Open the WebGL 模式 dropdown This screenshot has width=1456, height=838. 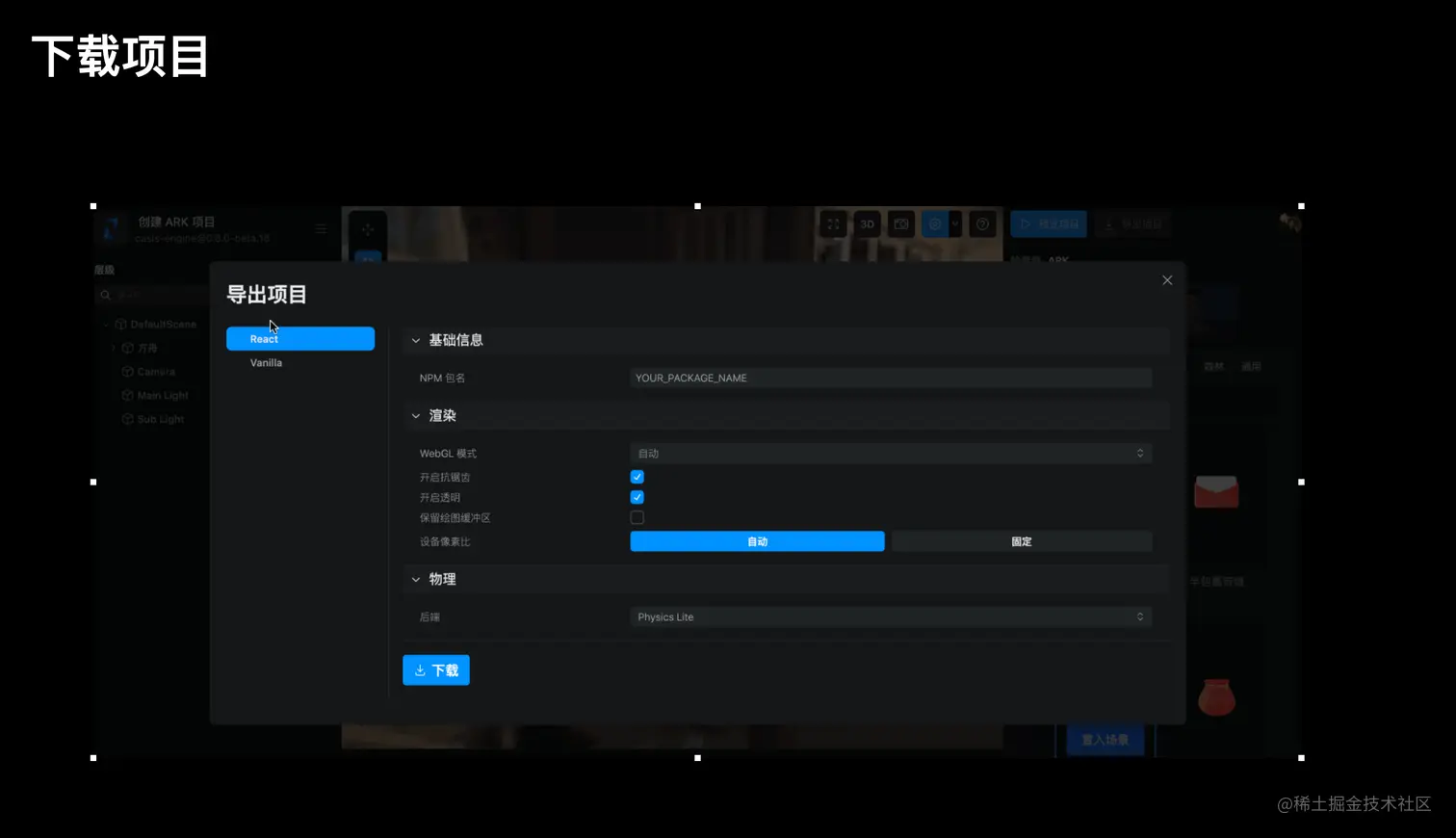point(891,454)
